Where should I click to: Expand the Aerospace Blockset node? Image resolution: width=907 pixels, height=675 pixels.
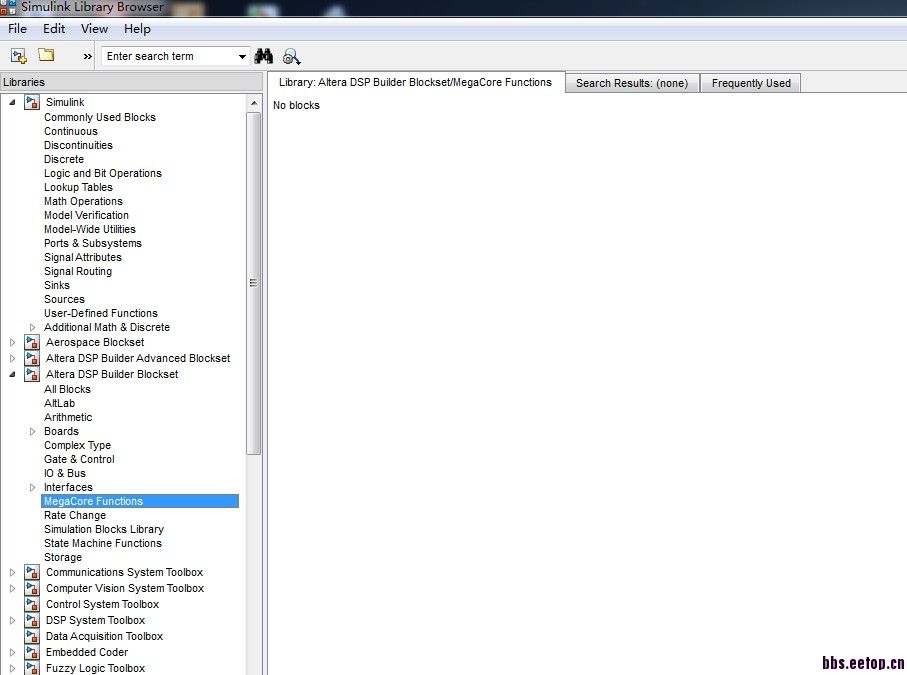coord(12,342)
